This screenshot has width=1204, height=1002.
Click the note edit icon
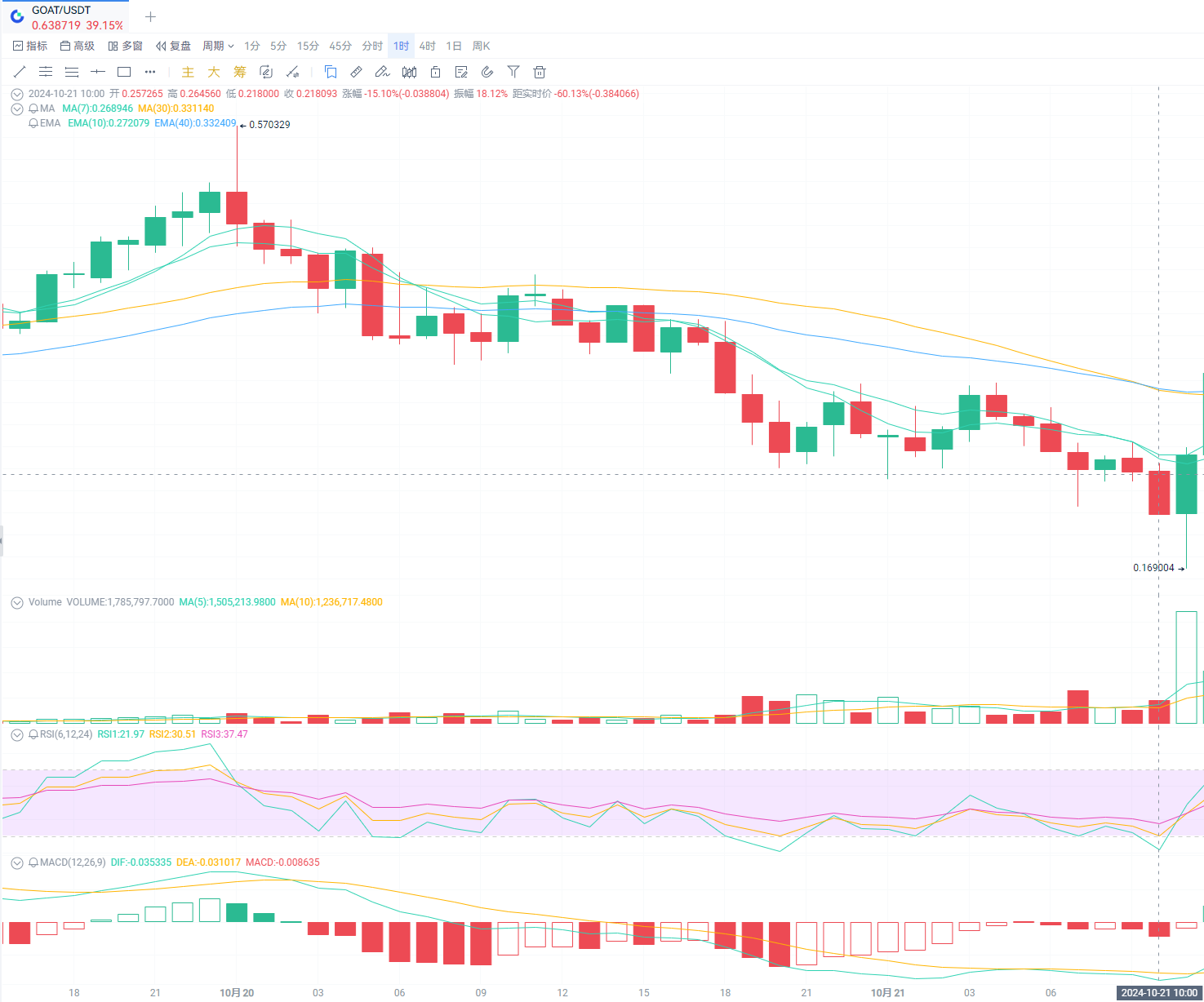[x=461, y=72]
